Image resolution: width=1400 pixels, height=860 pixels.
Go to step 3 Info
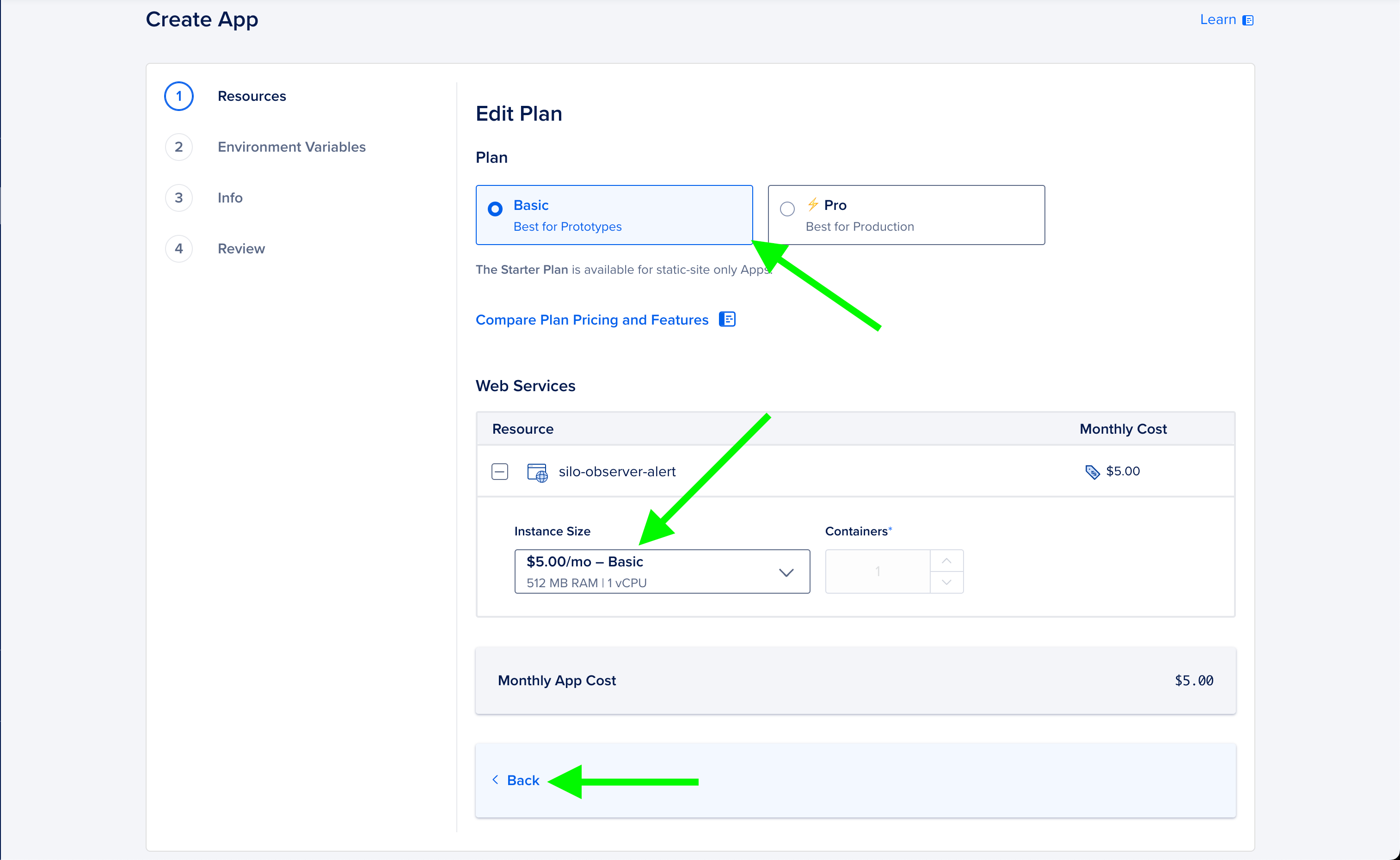(230, 198)
